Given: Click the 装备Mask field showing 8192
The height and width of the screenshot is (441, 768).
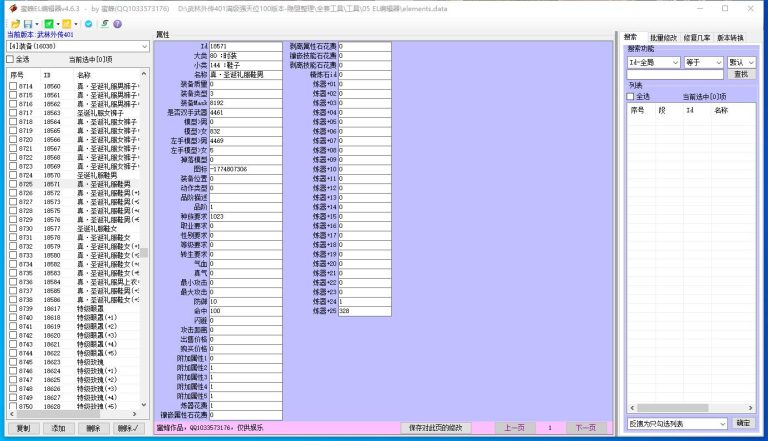Looking at the screenshot, I should pos(245,103).
